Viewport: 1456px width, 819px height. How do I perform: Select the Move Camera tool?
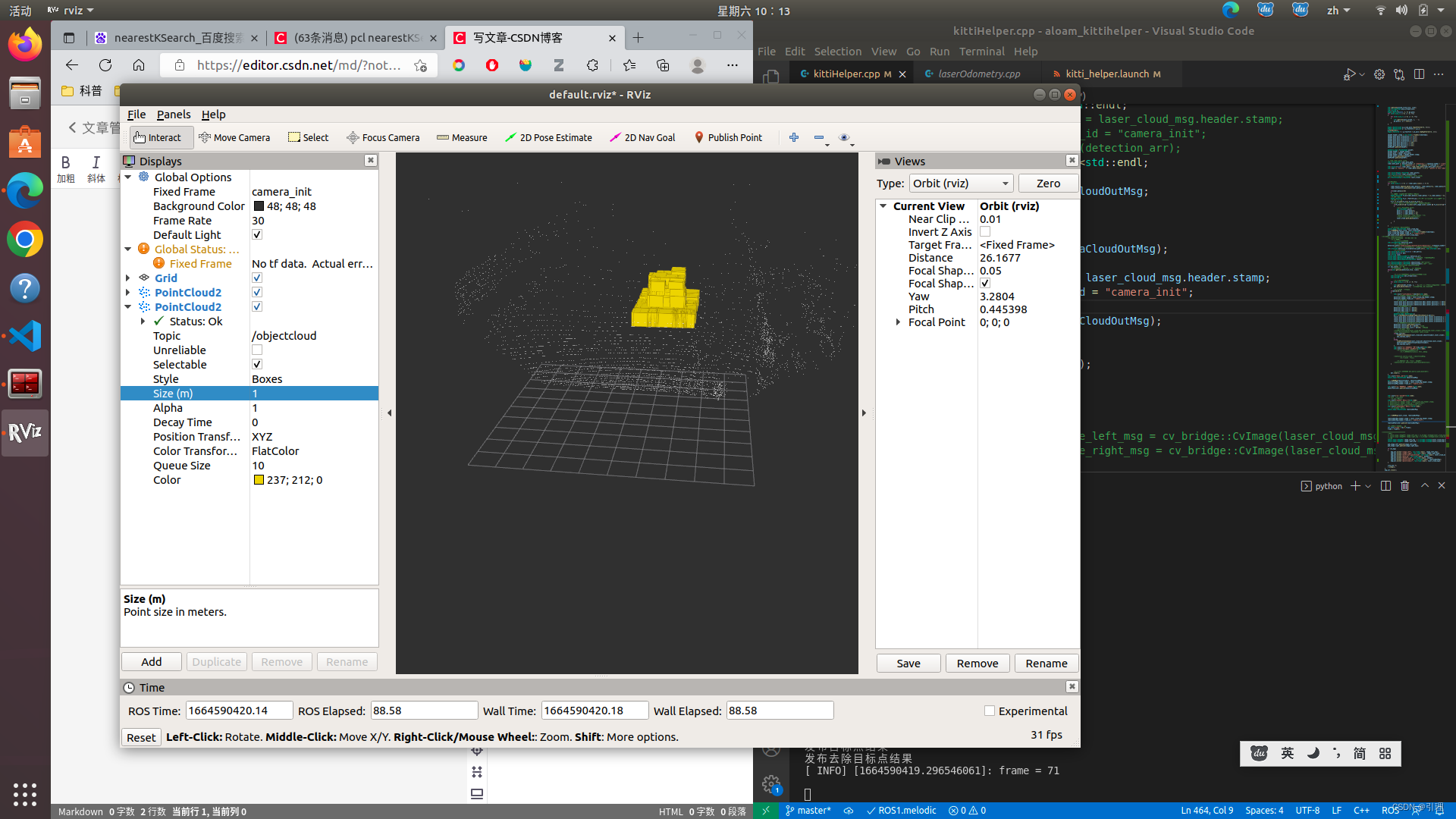tap(234, 137)
